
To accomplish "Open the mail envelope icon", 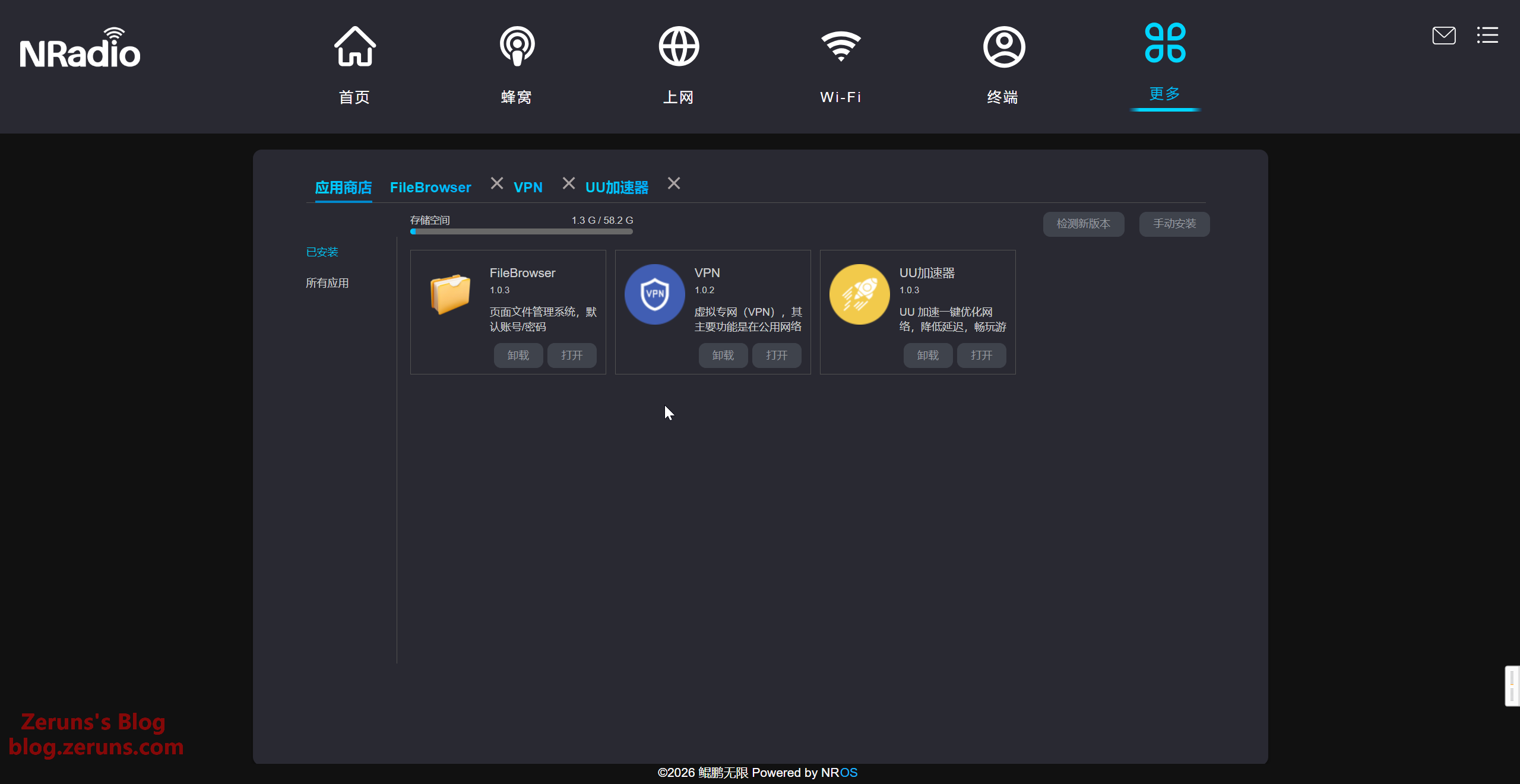I will 1443,36.
